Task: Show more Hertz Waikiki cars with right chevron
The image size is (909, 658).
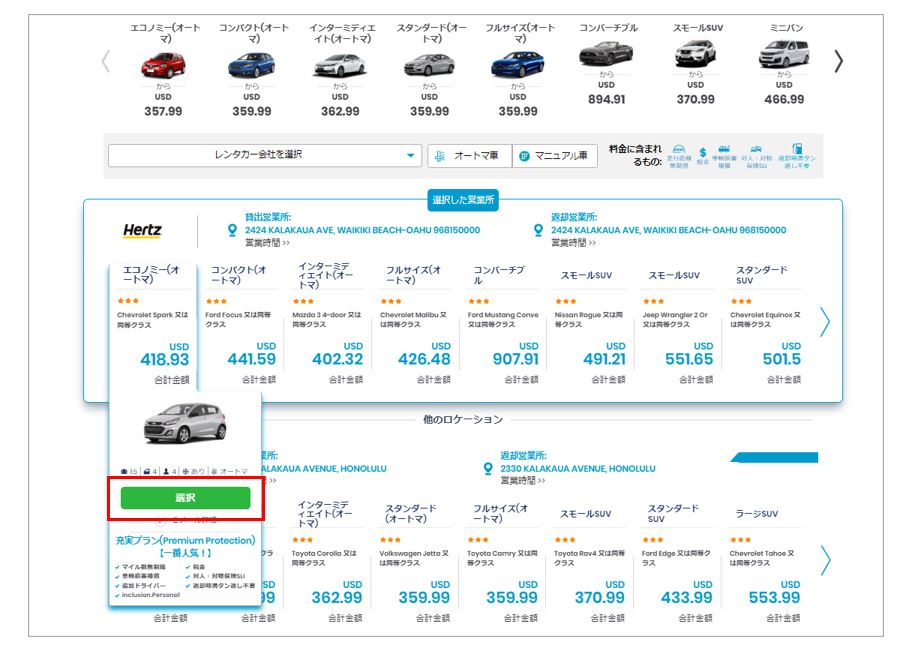Action: pos(824,322)
